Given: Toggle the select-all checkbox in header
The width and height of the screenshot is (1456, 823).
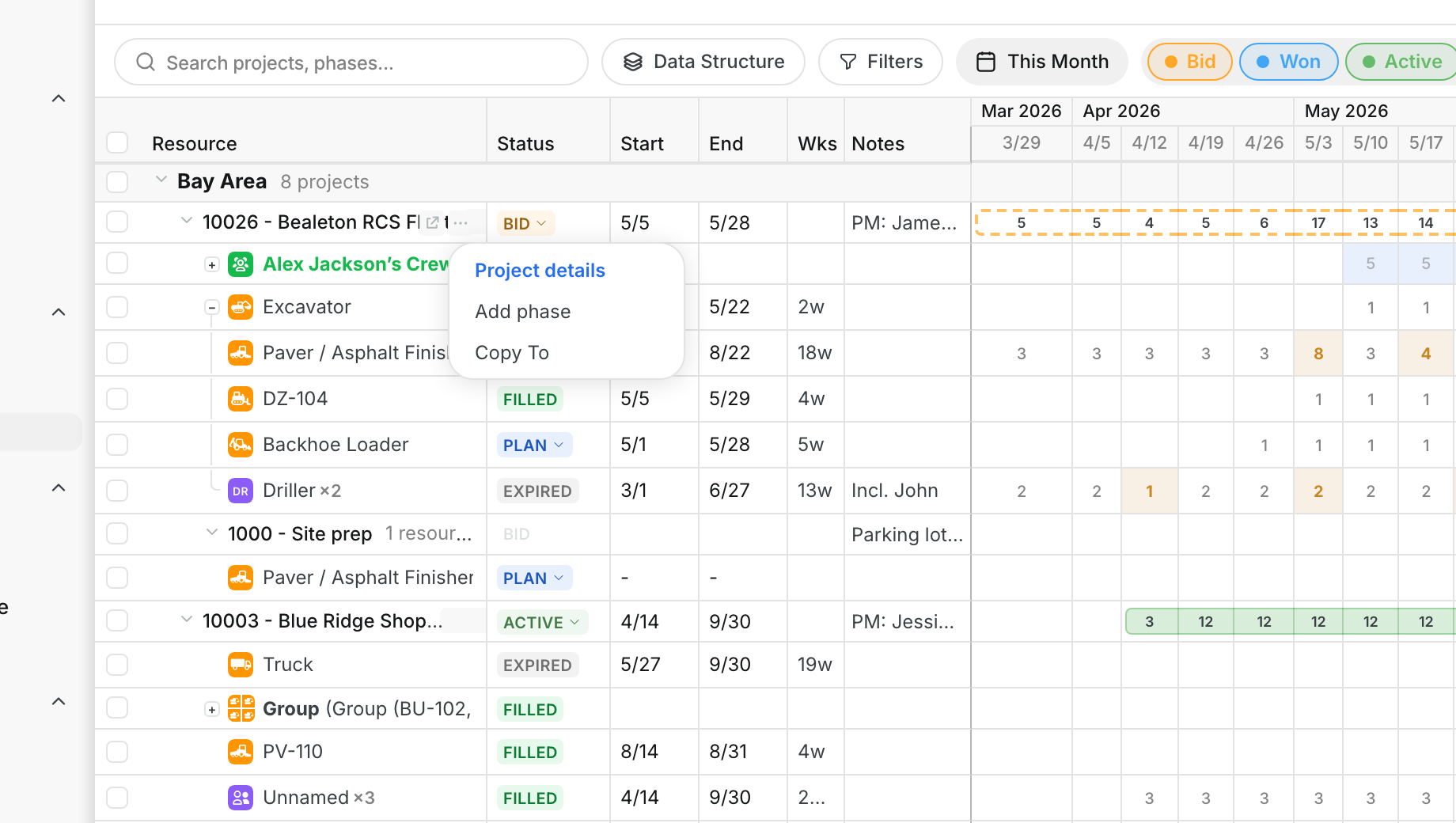Looking at the screenshot, I should coord(117,142).
